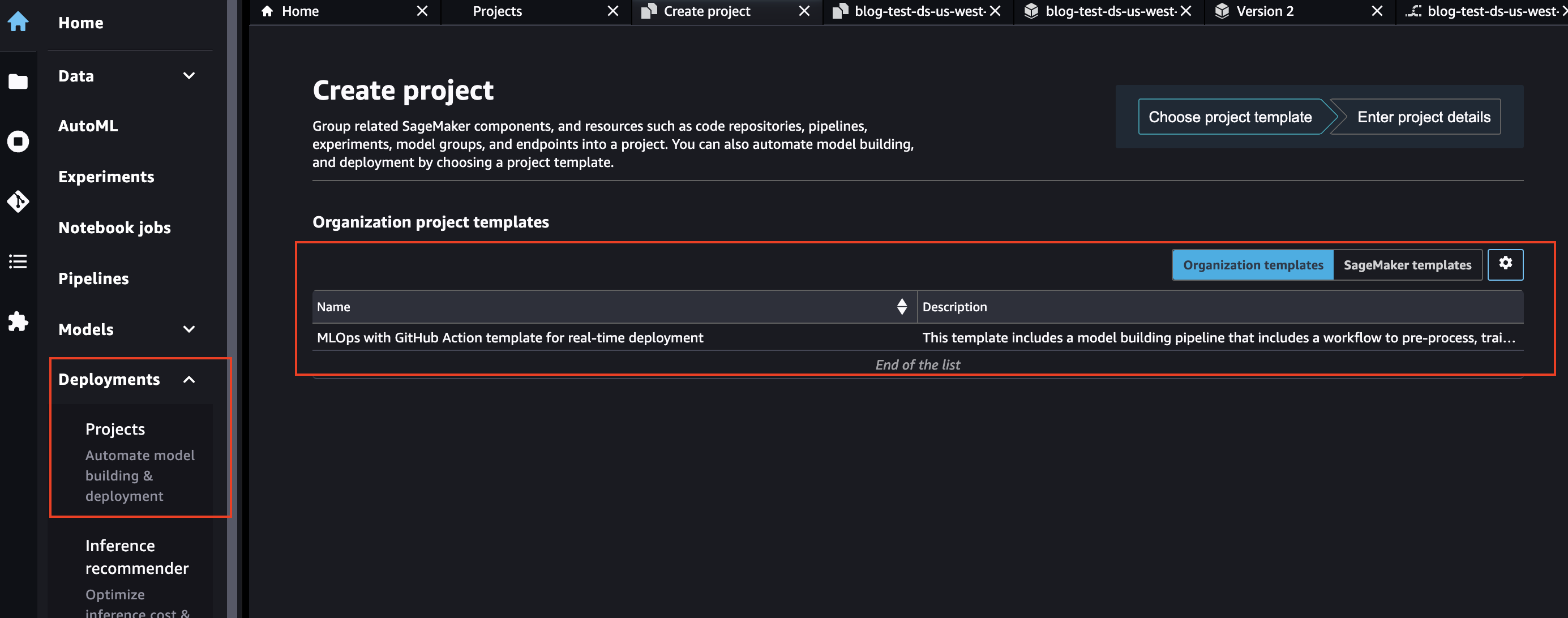Open the Git source control icon
Viewport: 1568px width, 618px height.
pyautogui.click(x=18, y=201)
